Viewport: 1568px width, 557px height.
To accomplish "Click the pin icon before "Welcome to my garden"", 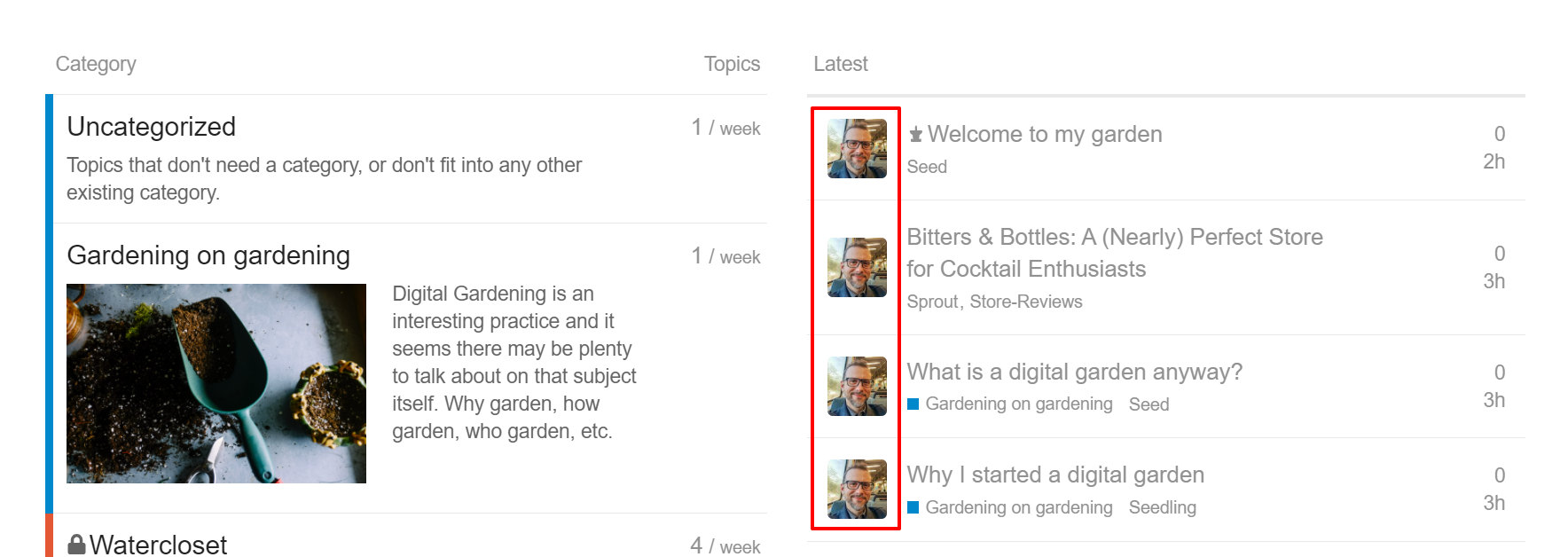I will [x=915, y=135].
